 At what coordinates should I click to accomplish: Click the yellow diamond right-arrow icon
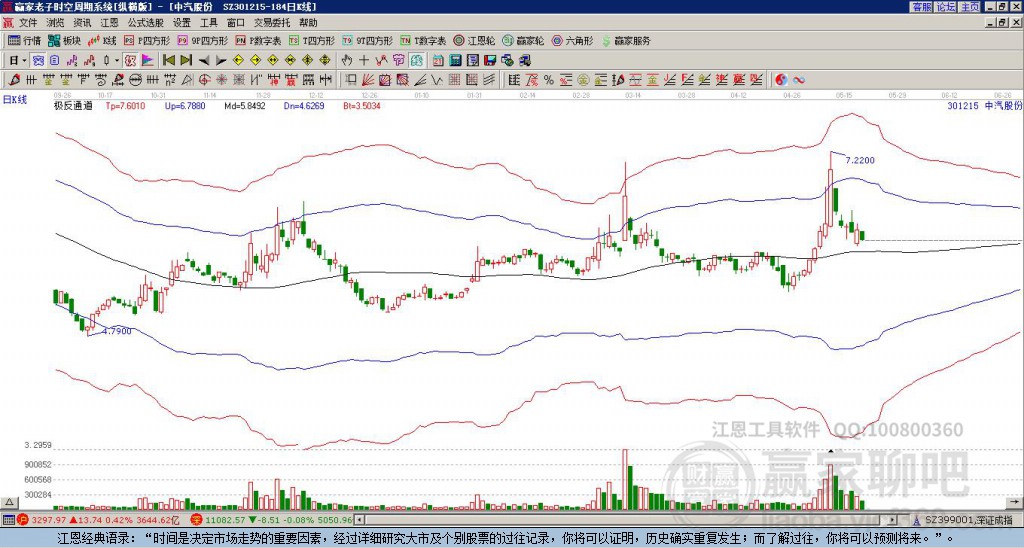pyautogui.click(x=255, y=61)
